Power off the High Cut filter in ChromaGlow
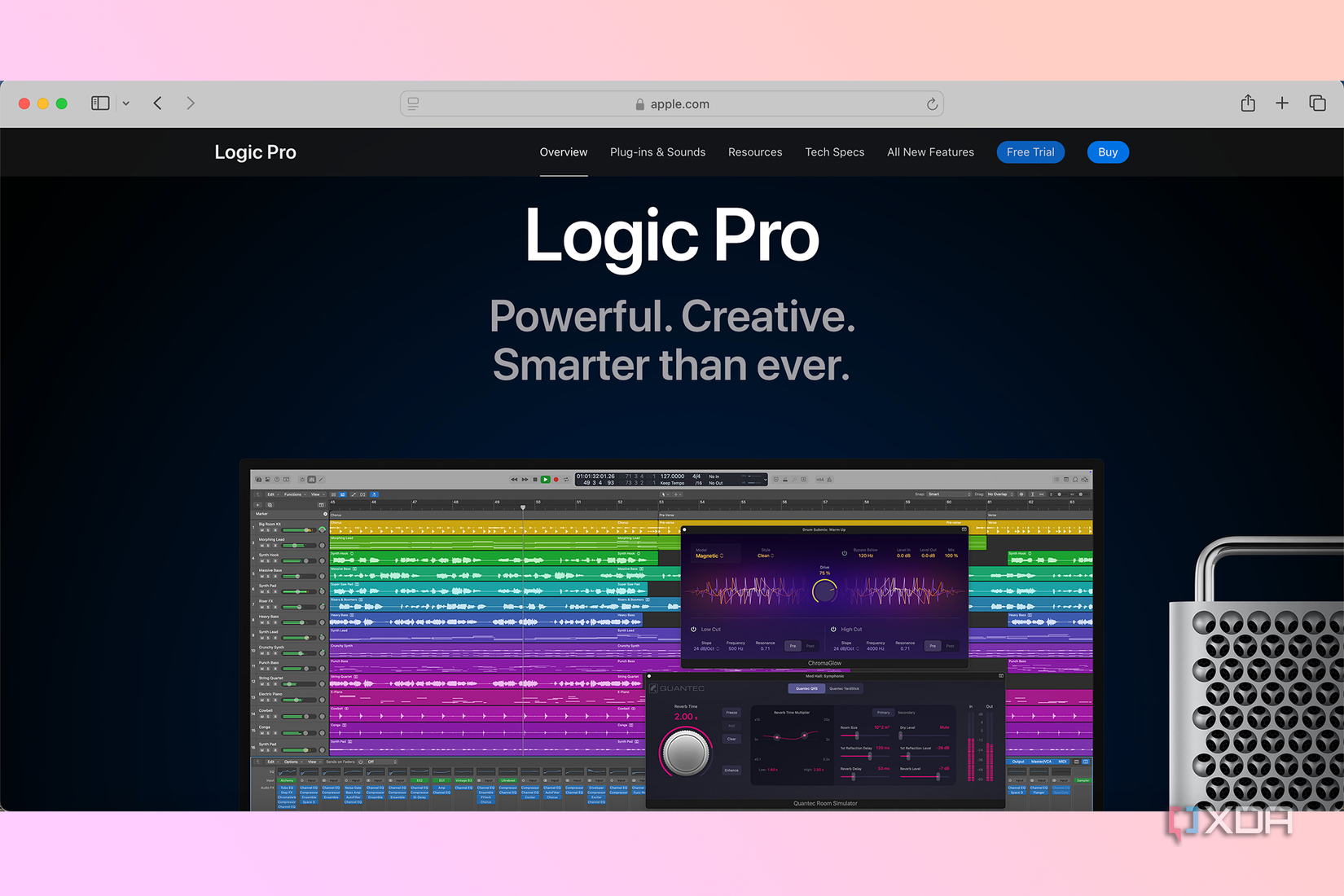Viewport: 1344px width, 896px height. [833, 630]
